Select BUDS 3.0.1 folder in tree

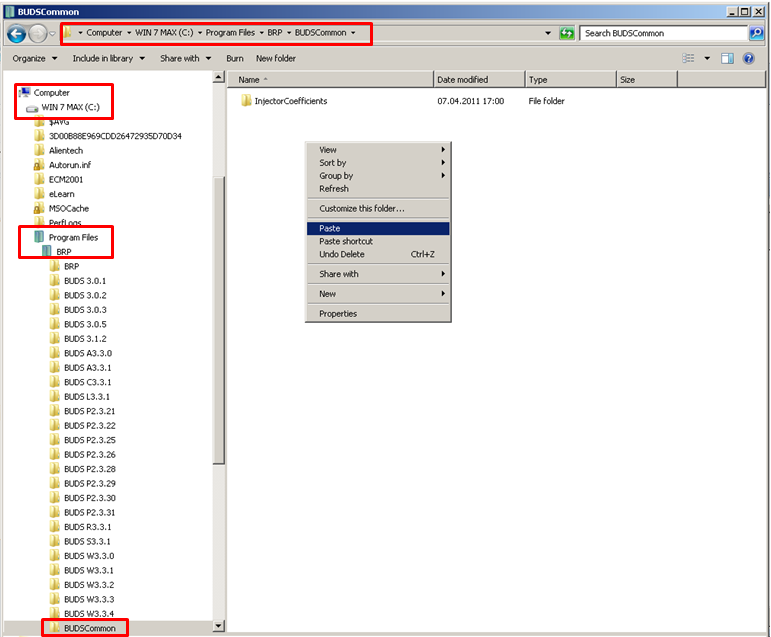point(85,281)
